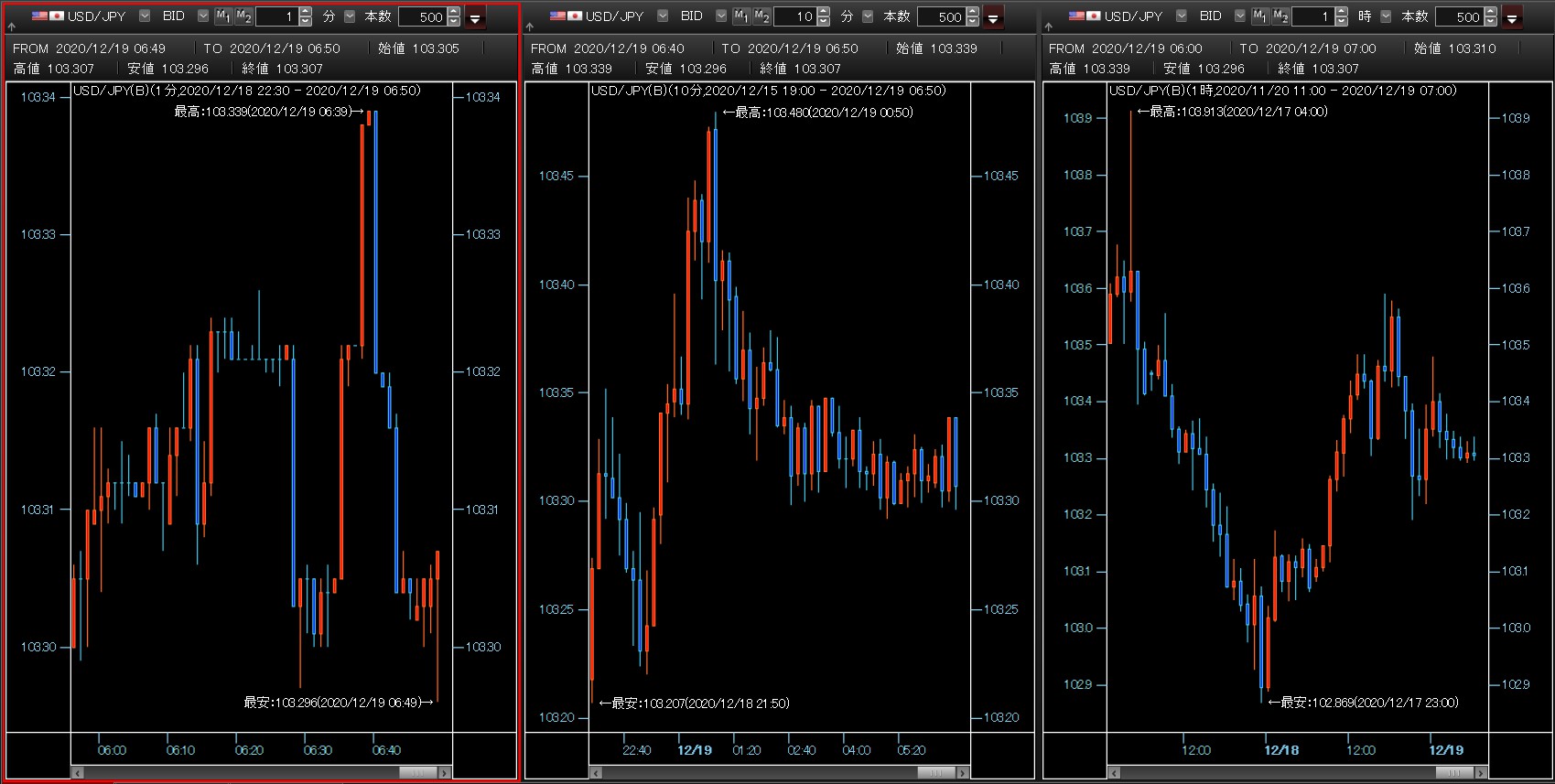Click the horizontal scrollbar thumb under the 1時 chart
Image resolution: width=1555 pixels, height=784 pixels.
pyautogui.click(x=1453, y=773)
